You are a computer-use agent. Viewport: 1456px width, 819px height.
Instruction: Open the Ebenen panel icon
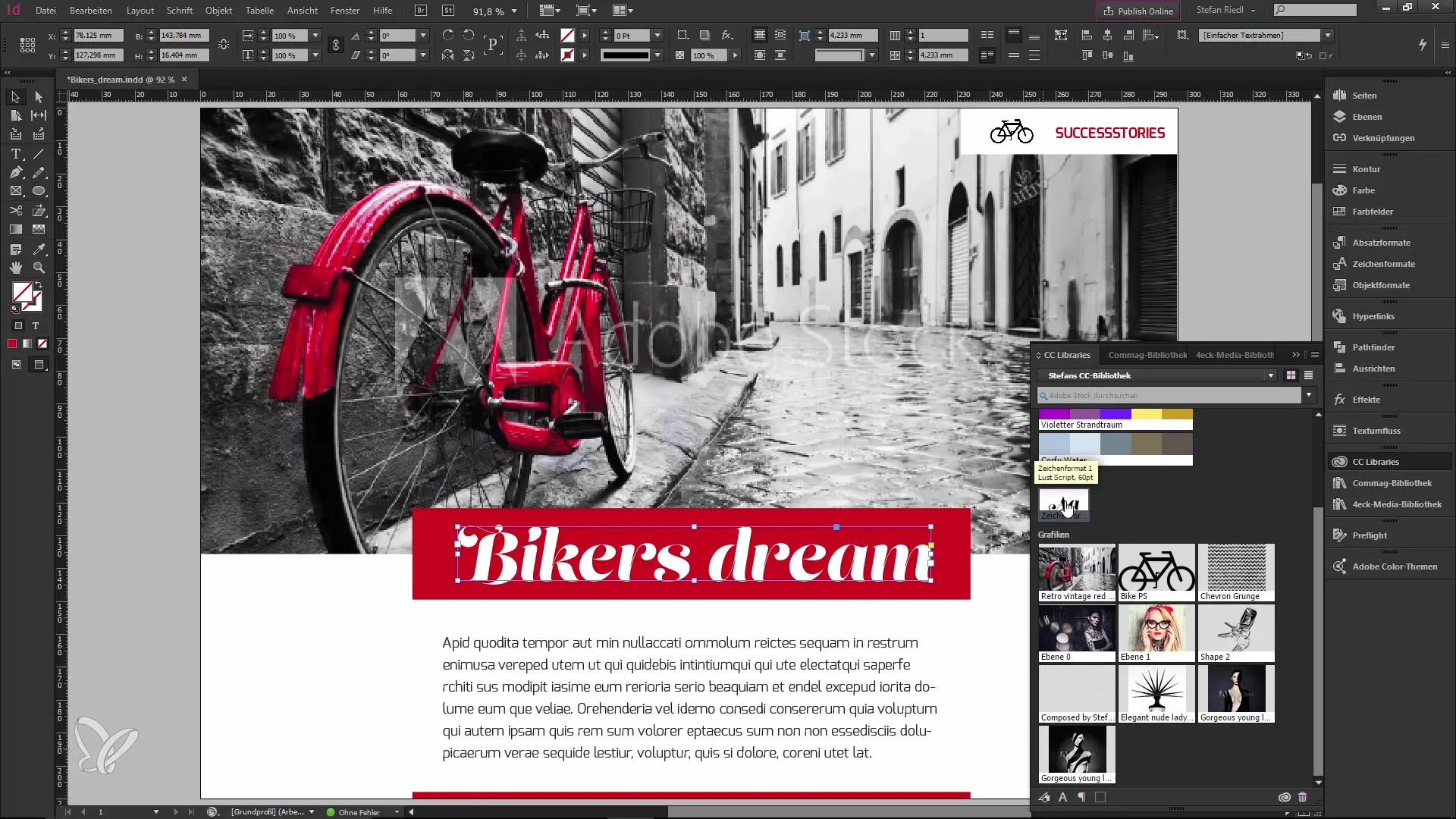coord(1340,117)
